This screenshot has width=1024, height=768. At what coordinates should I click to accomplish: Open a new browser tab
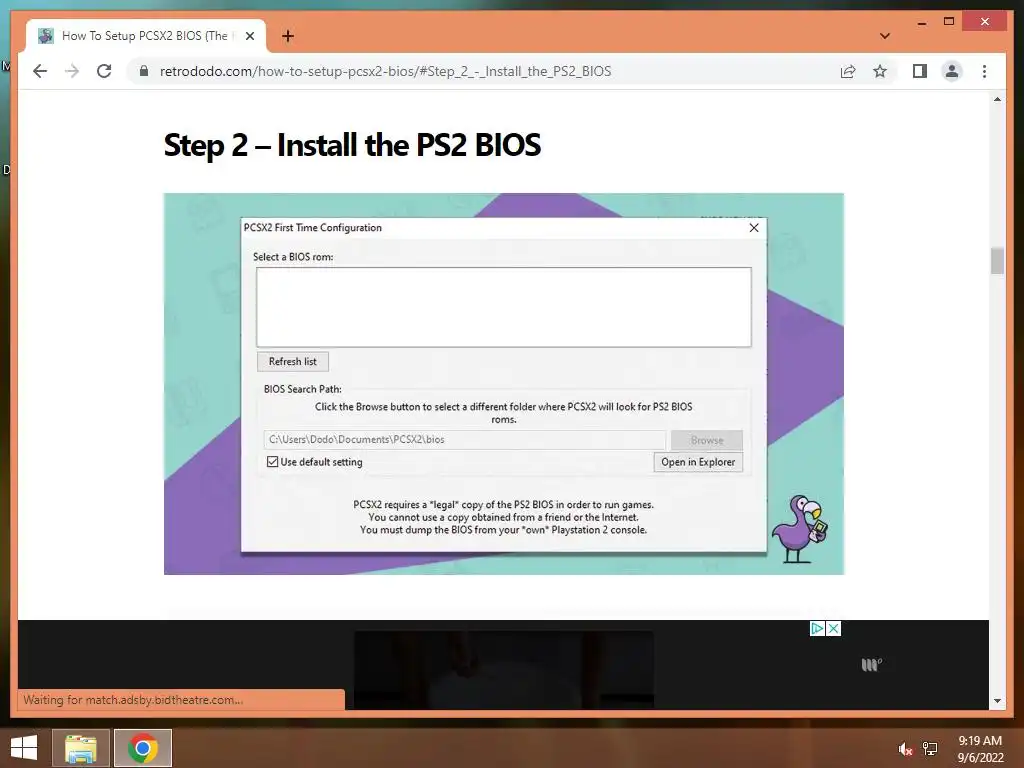point(287,36)
